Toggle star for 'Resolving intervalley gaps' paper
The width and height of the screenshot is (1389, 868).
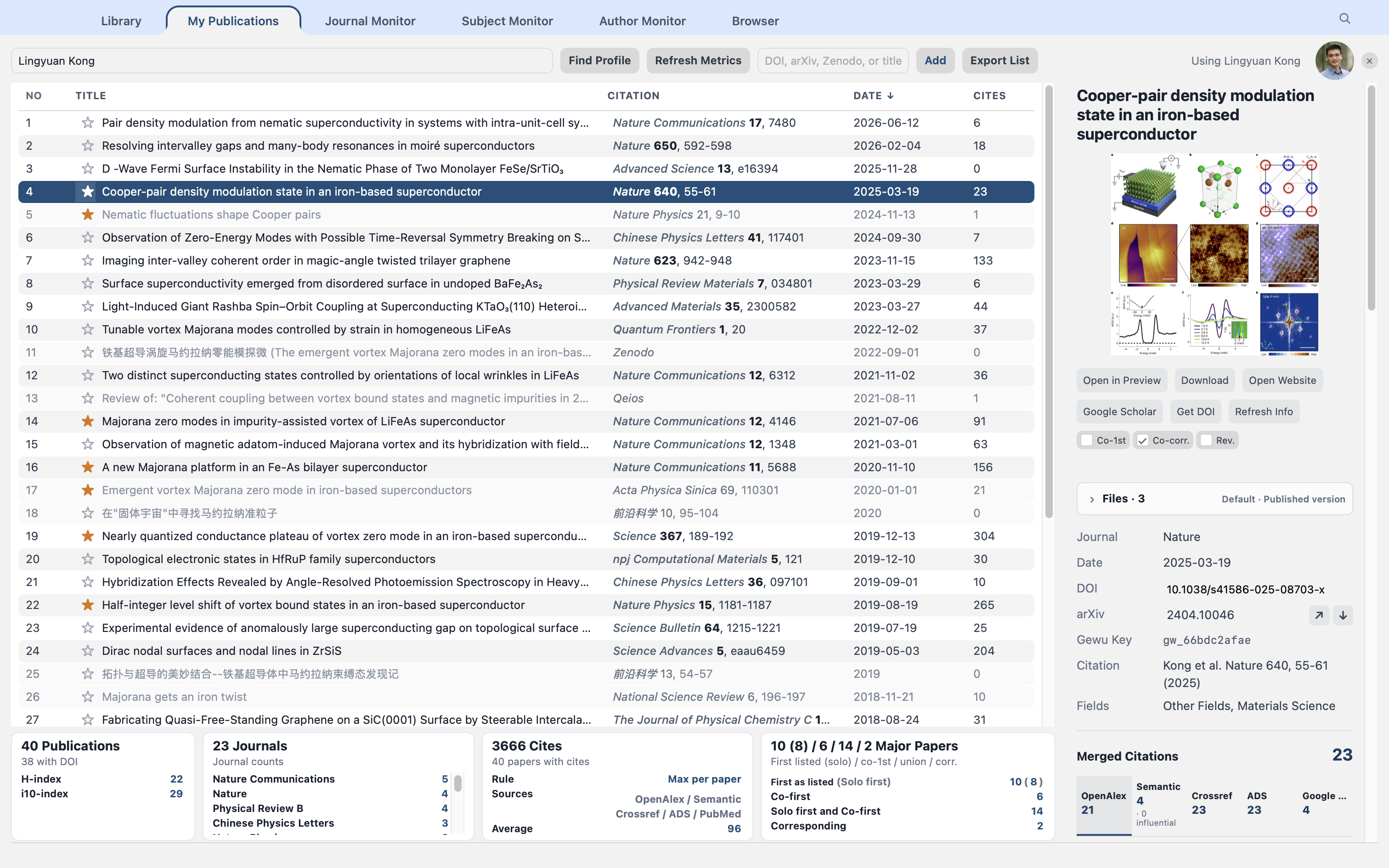[x=87, y=146]
